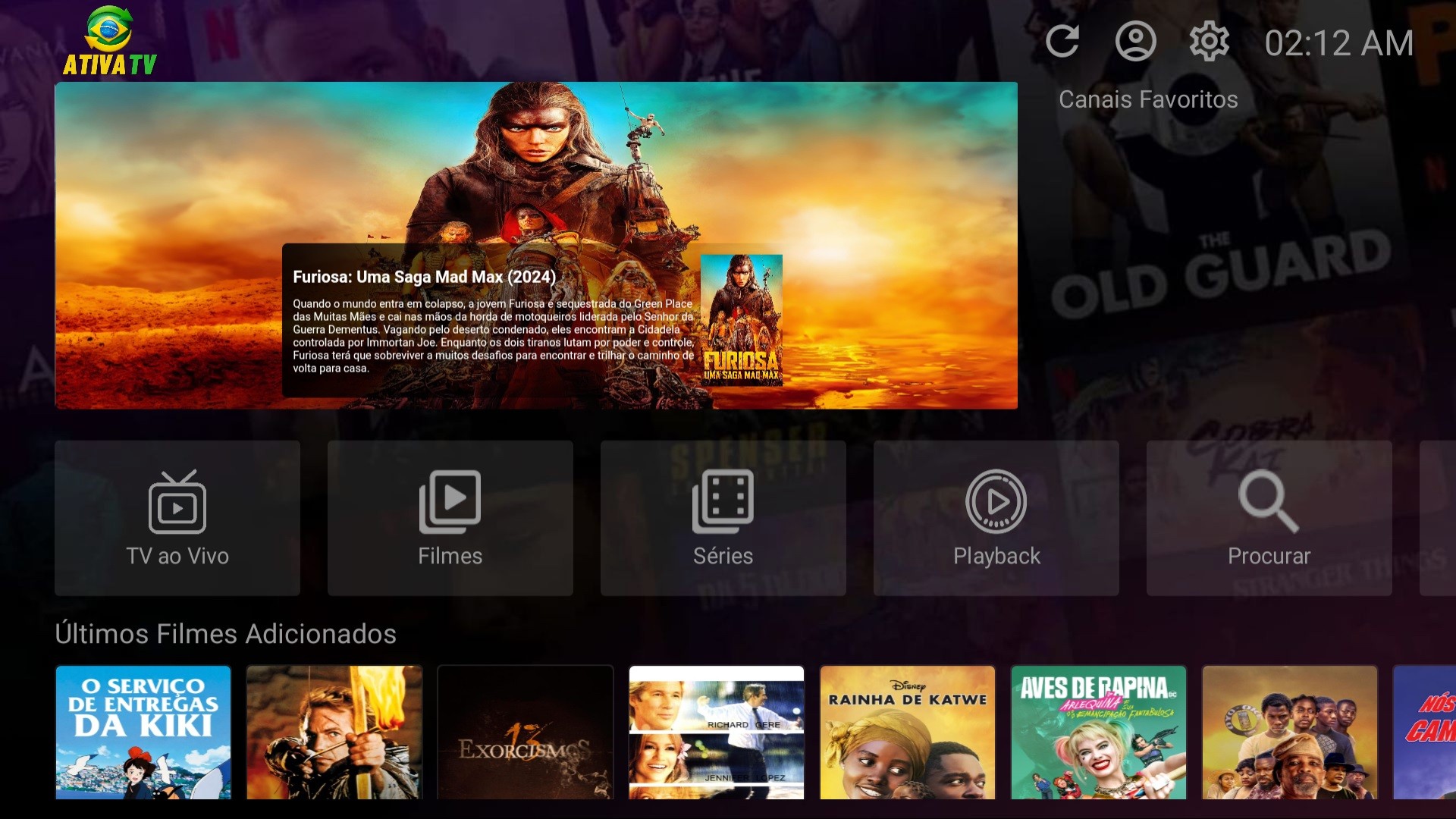Open the user profile icon
Screen dimensions: 1456x819
(1135, 42)
